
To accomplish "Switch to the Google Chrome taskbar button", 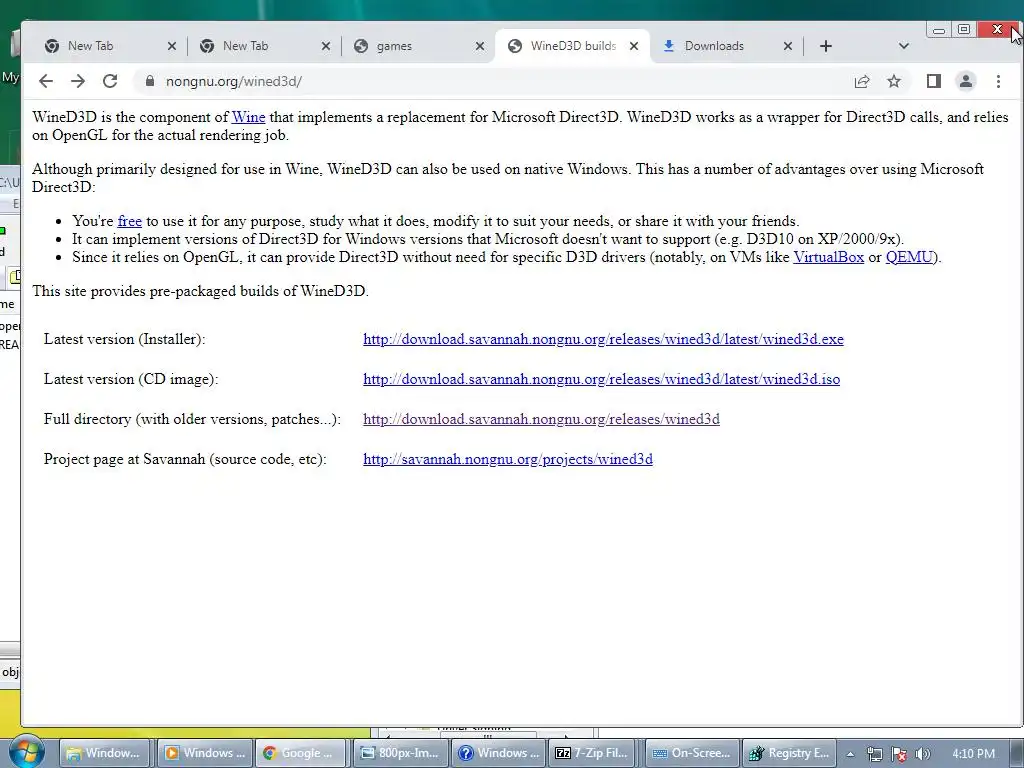I will (301, 753).
